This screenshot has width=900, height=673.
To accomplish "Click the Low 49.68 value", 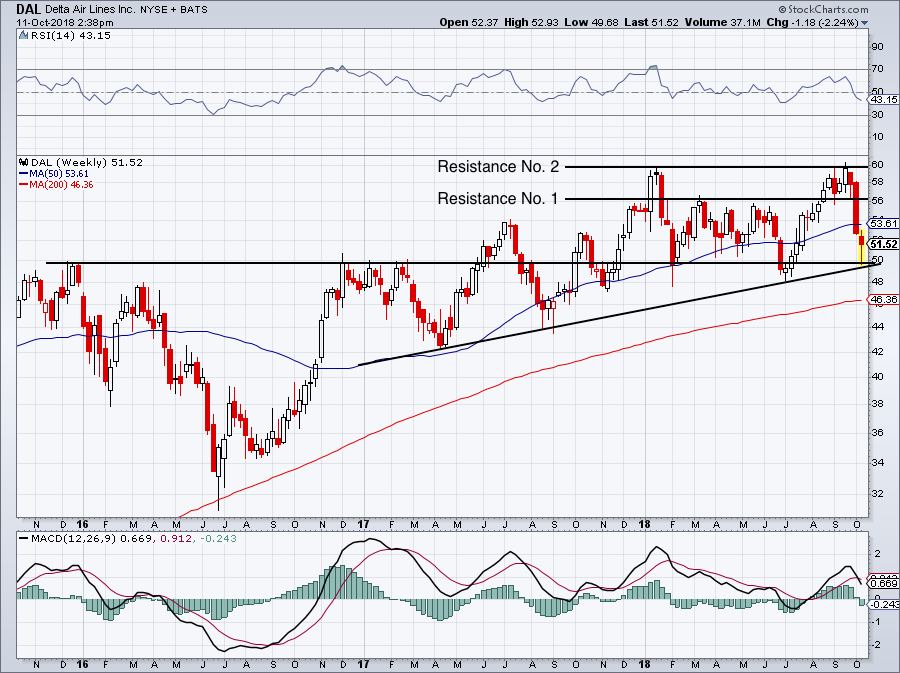I will [x=591, y=22].
